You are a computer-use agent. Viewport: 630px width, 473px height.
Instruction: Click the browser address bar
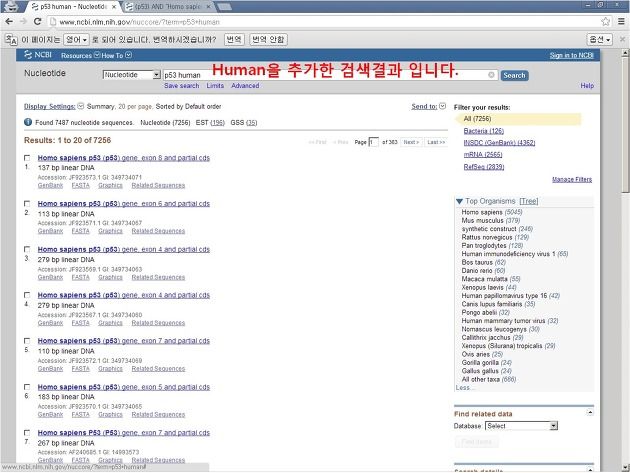[x=325, y=22]
